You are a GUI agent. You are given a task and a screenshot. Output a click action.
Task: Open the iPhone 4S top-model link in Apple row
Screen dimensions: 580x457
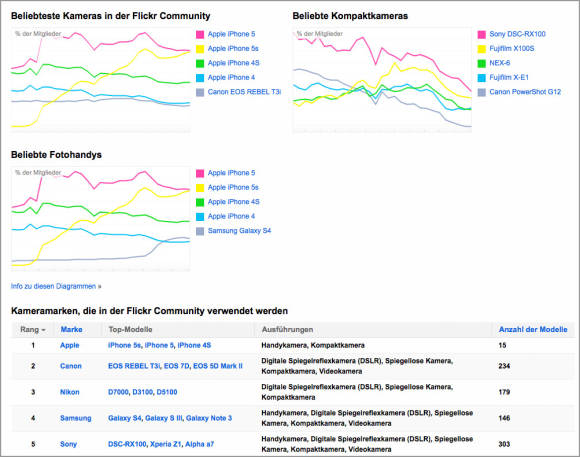pos(194,345)
